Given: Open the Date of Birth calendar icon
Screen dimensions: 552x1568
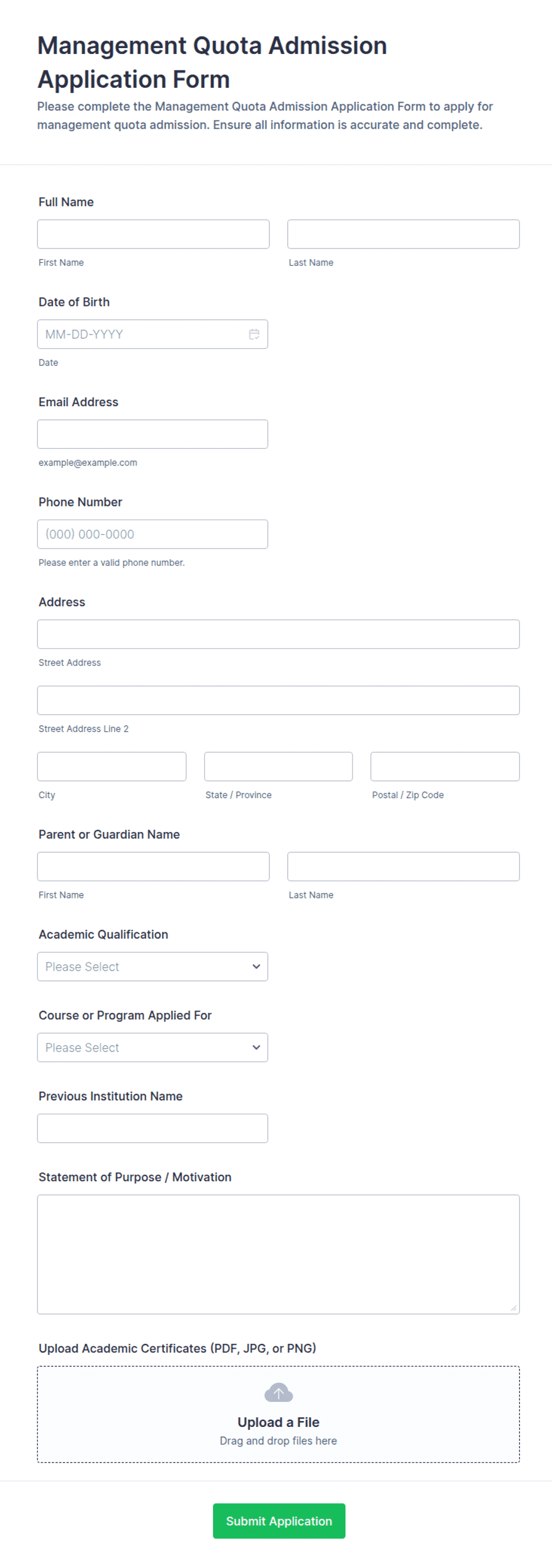Looking at the screenshot, I should click(x=254, y=334).
